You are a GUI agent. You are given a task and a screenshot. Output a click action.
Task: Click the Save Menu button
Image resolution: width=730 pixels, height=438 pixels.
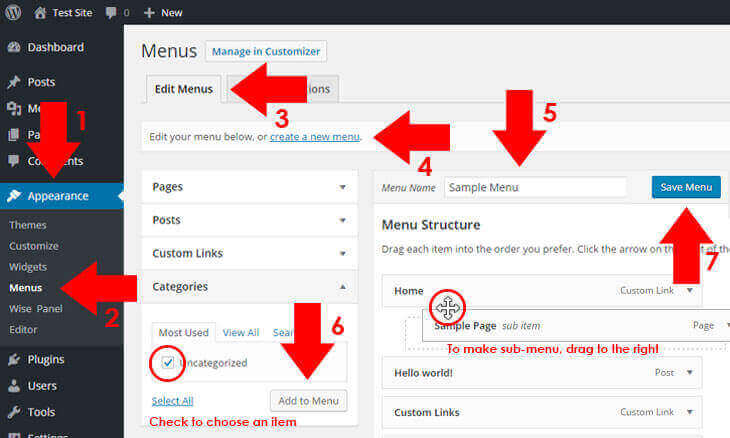tap(686, 187)
